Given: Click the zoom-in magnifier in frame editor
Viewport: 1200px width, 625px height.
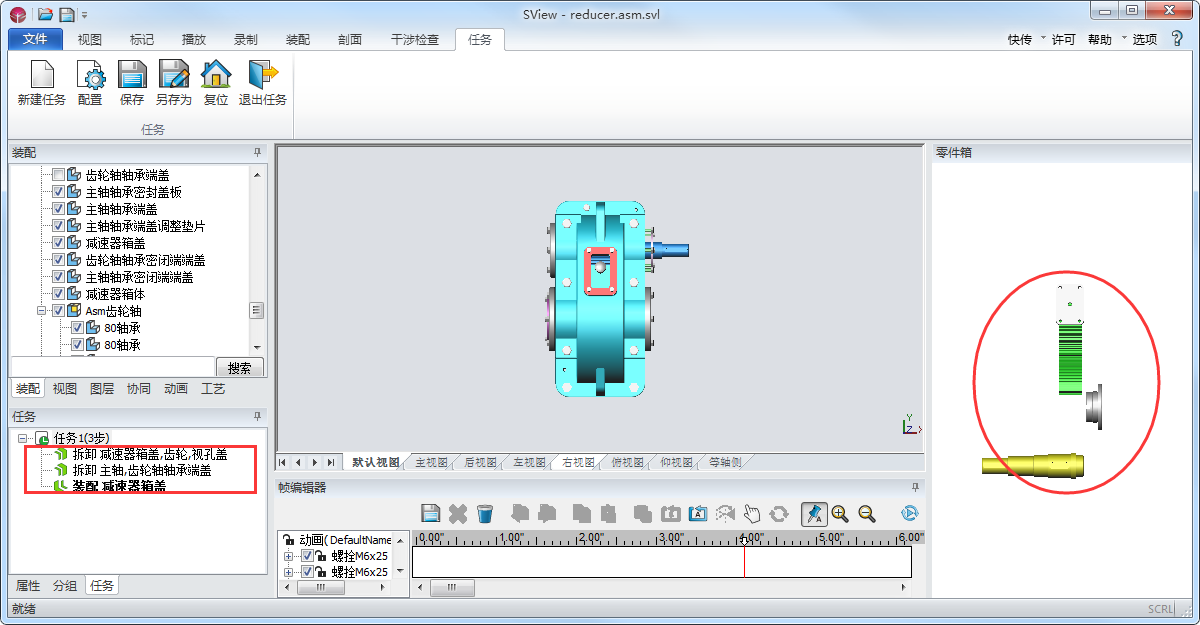Looking at the screenshot, I should [840, 514].
